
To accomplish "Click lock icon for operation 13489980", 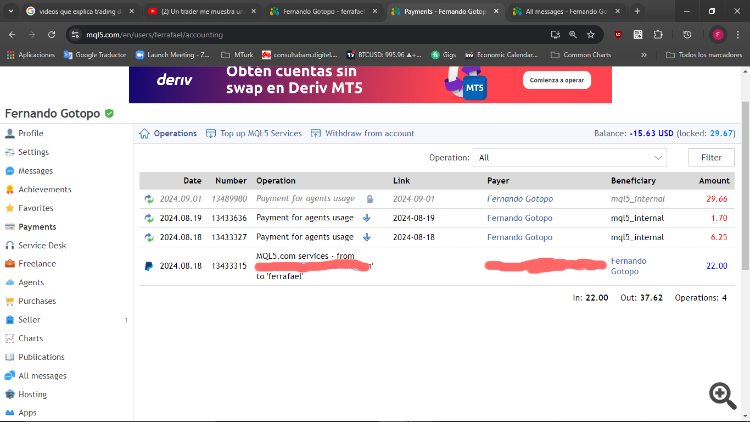I will [370, 199].
